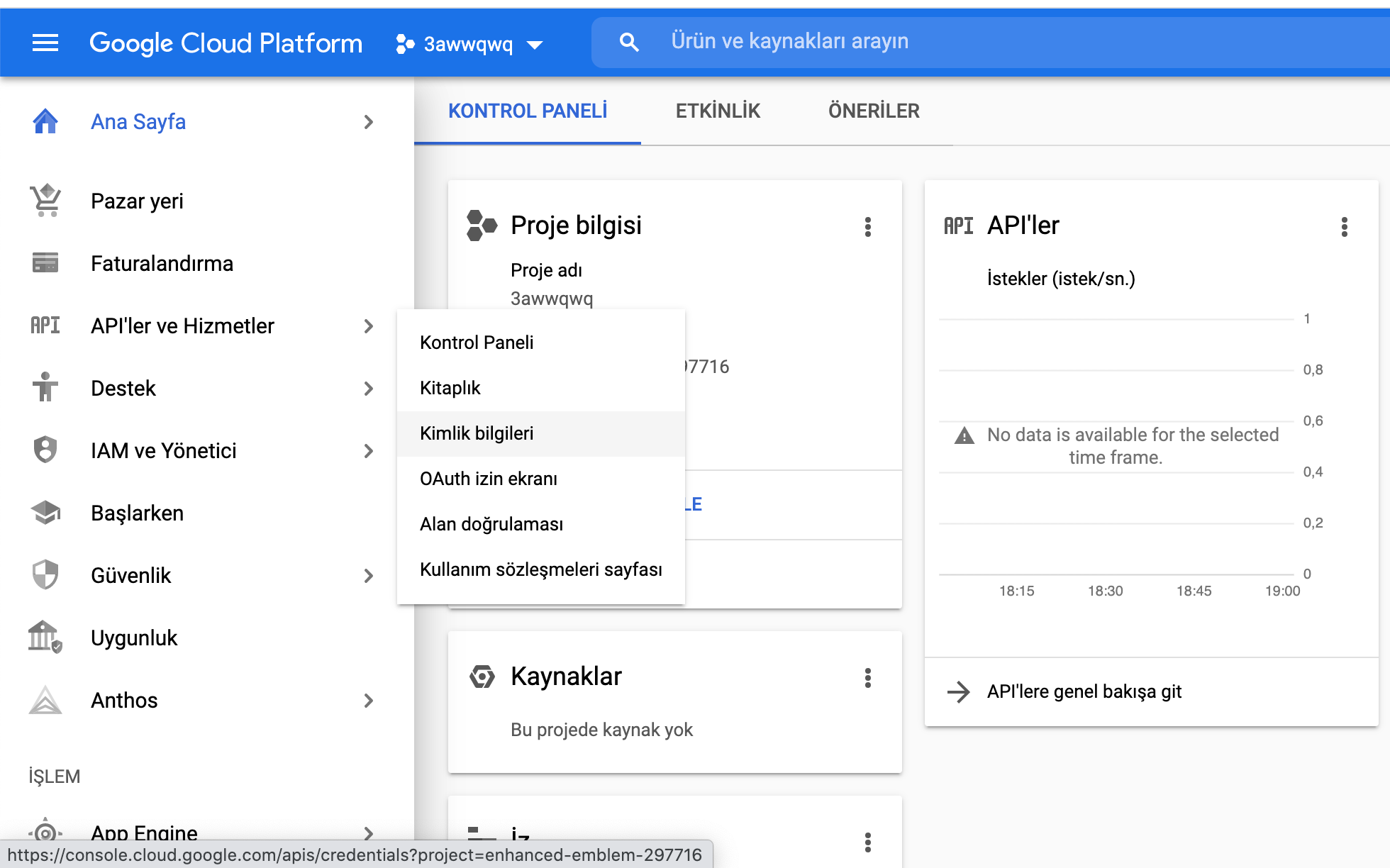Switch to the ÖNERİLER tab
This screenshot has width=1390, height=868.
pyautogui.click(x=874, y=111)
